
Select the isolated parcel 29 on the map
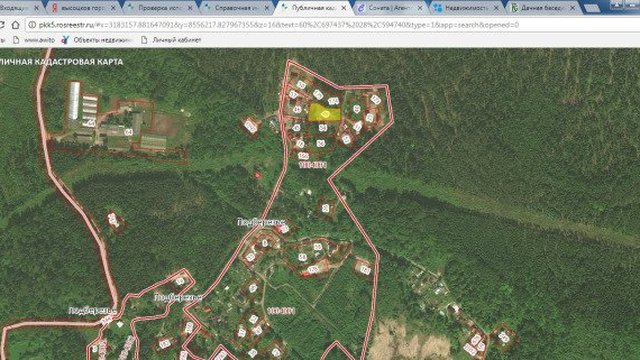click(x=325, y=208)
